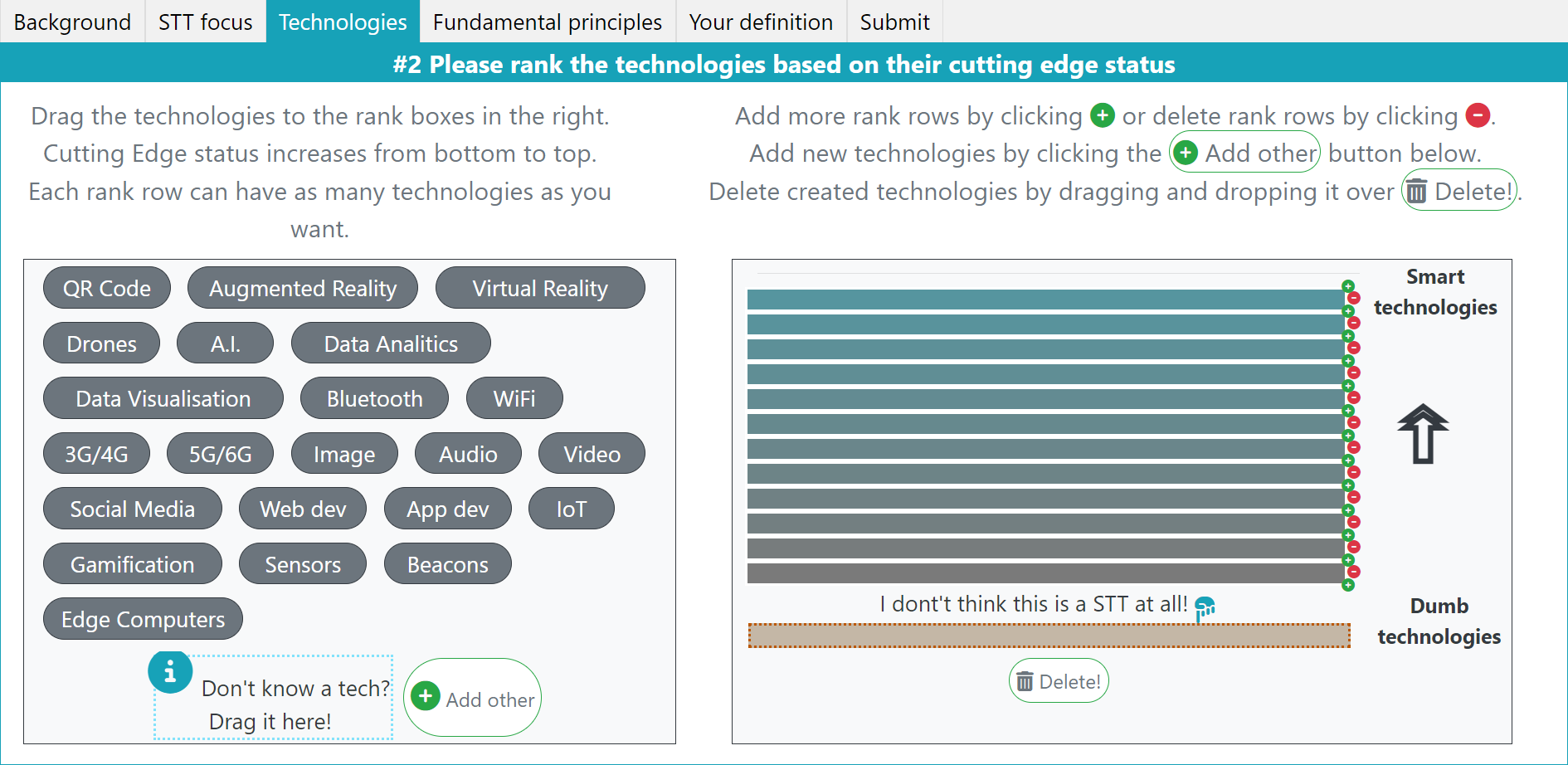This screenshot has height=765, width=1568.
Task: Click the green plus icon in the instructions' first line
Action: tap(1102, 115)
